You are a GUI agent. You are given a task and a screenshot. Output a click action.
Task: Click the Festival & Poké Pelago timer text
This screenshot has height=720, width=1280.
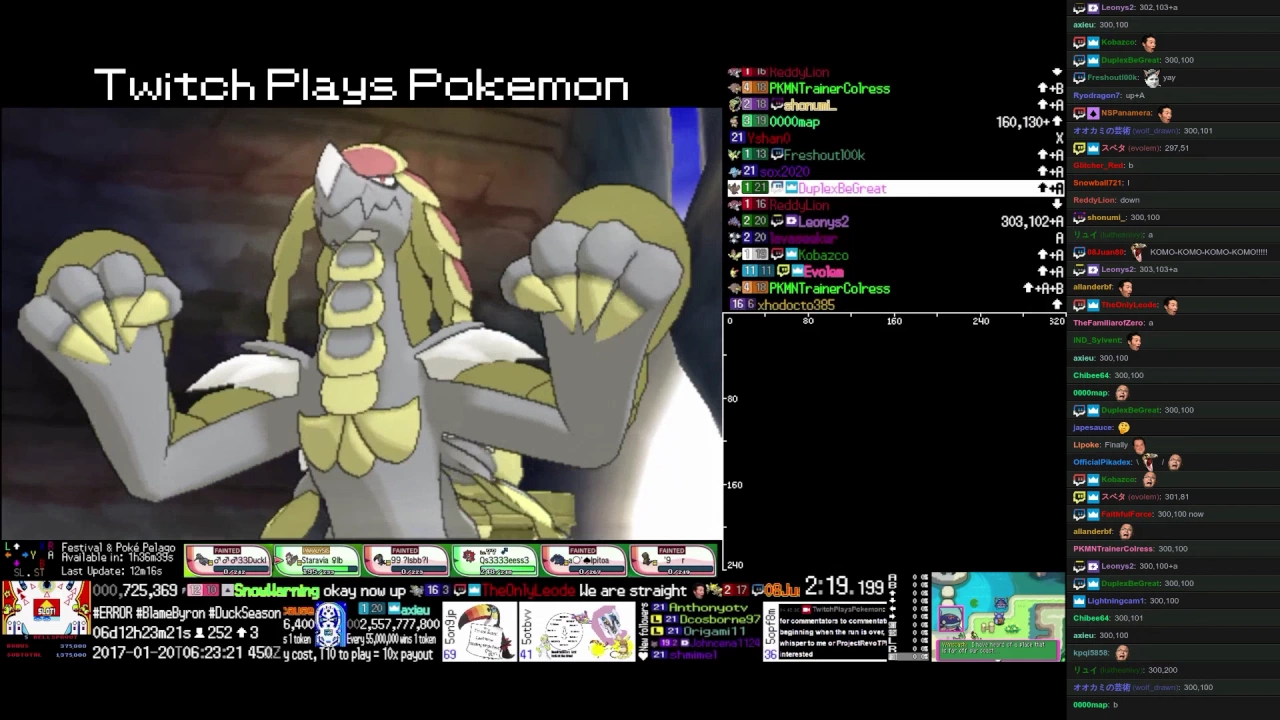pyautogui.click(x=118, y=559)
